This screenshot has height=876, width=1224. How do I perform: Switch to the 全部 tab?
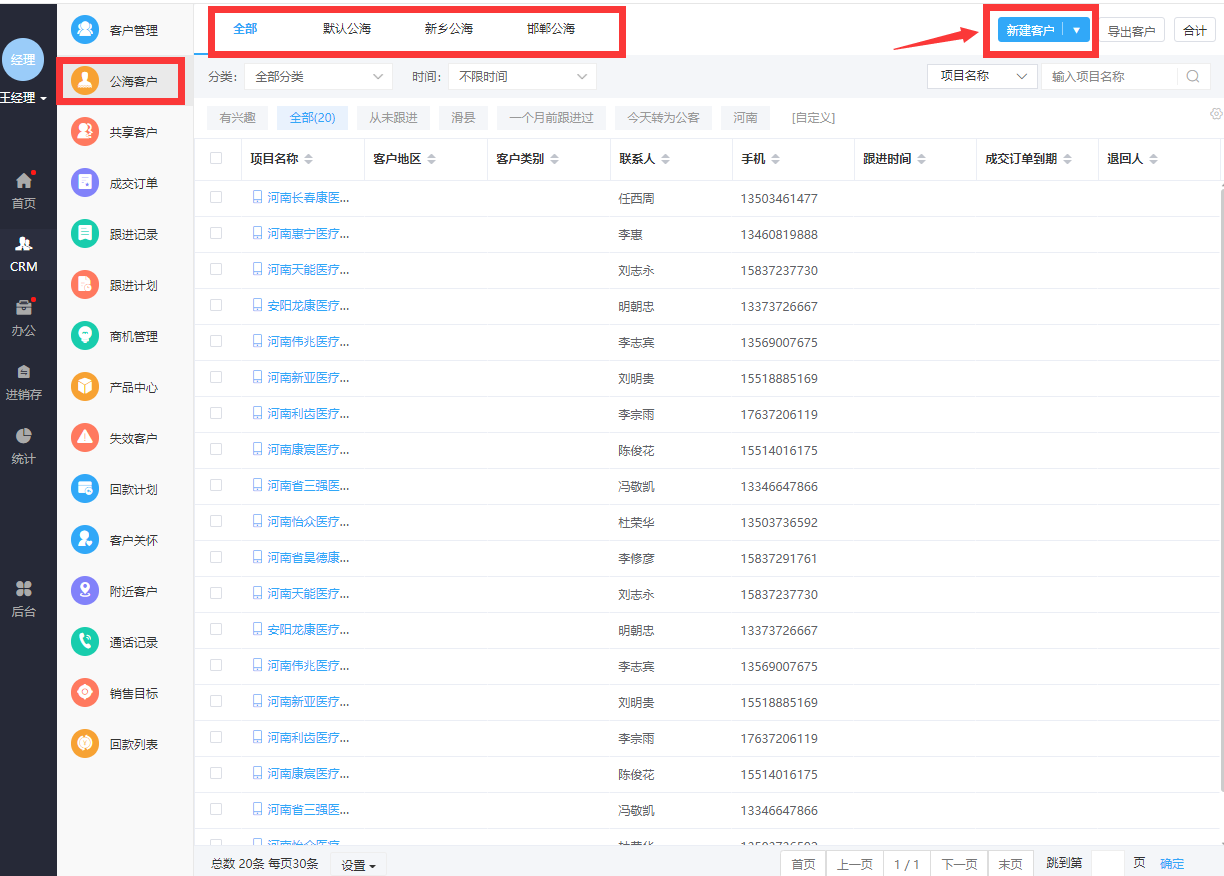point(245,28)
